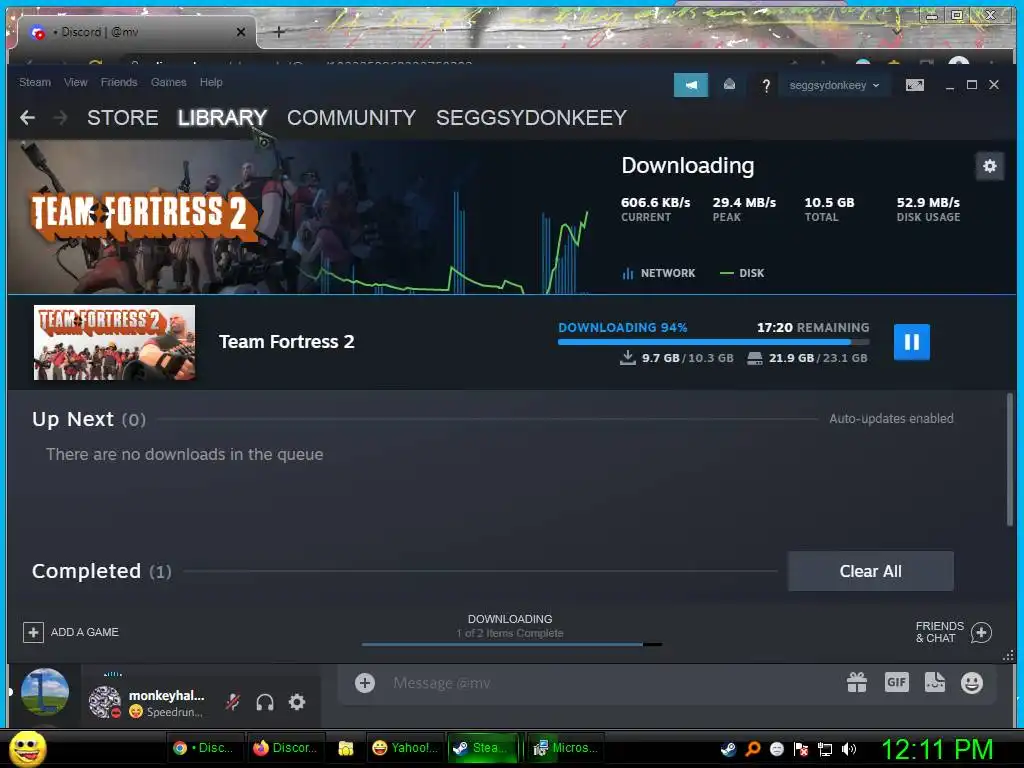Screen dimensions: 1024x768
Task: Click round white face tray icon
Action: click(x=776, y=749)
